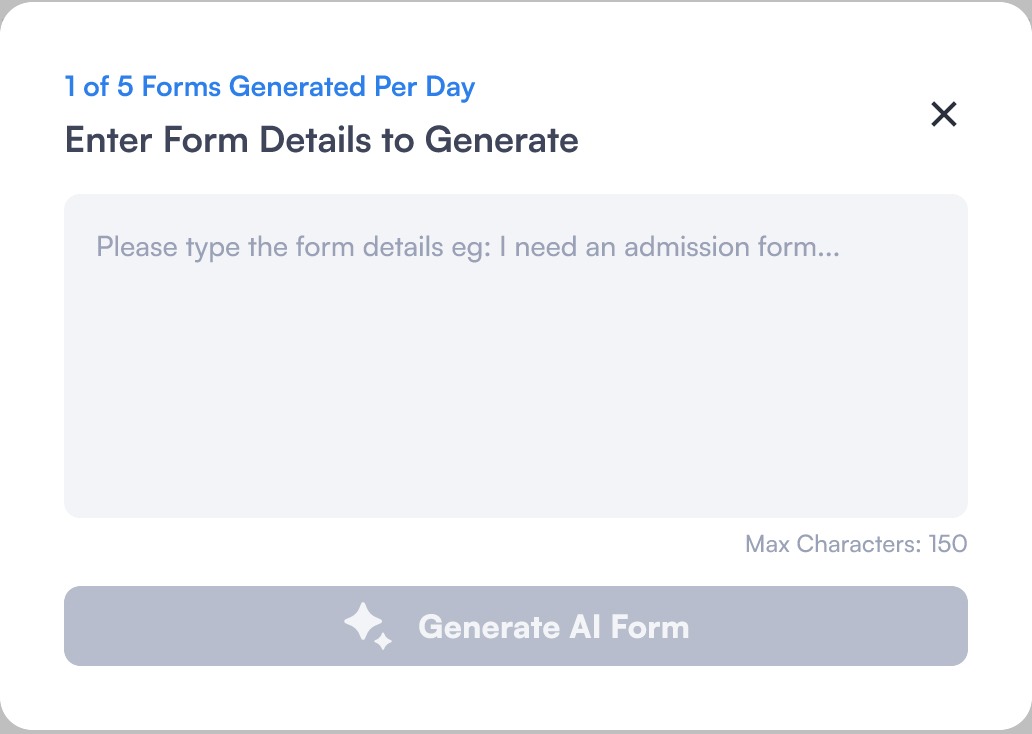
Task: Open the '1 of 5 Forms Generated' link
Action: (x=269, y=87)
